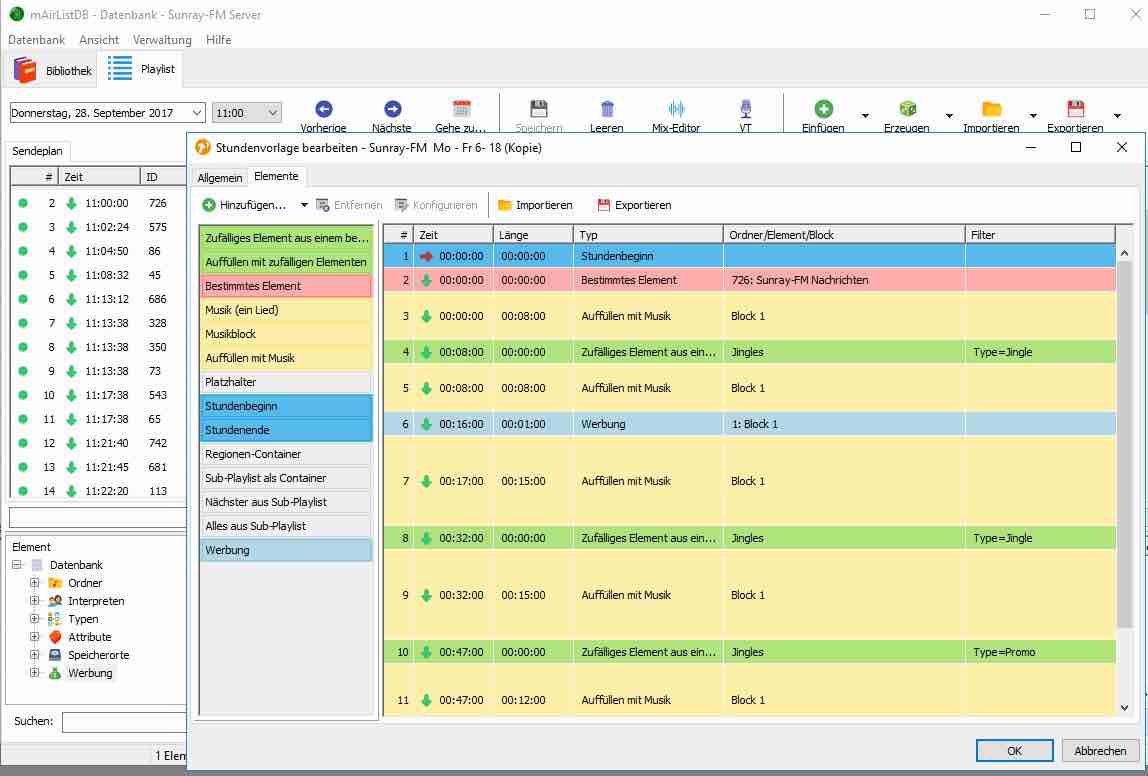
Task: Click the Leeren trash icon
Action: [607, 109]
